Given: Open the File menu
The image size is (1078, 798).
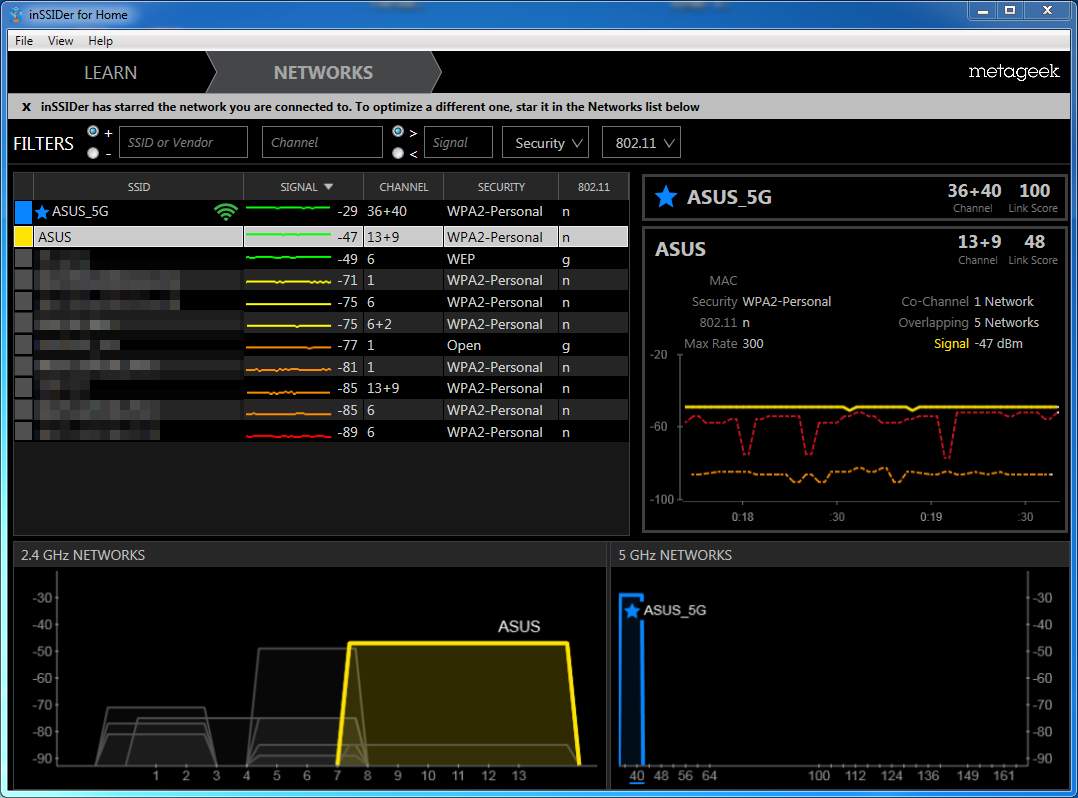Looking at the screenshot, I should click(24, 41).
